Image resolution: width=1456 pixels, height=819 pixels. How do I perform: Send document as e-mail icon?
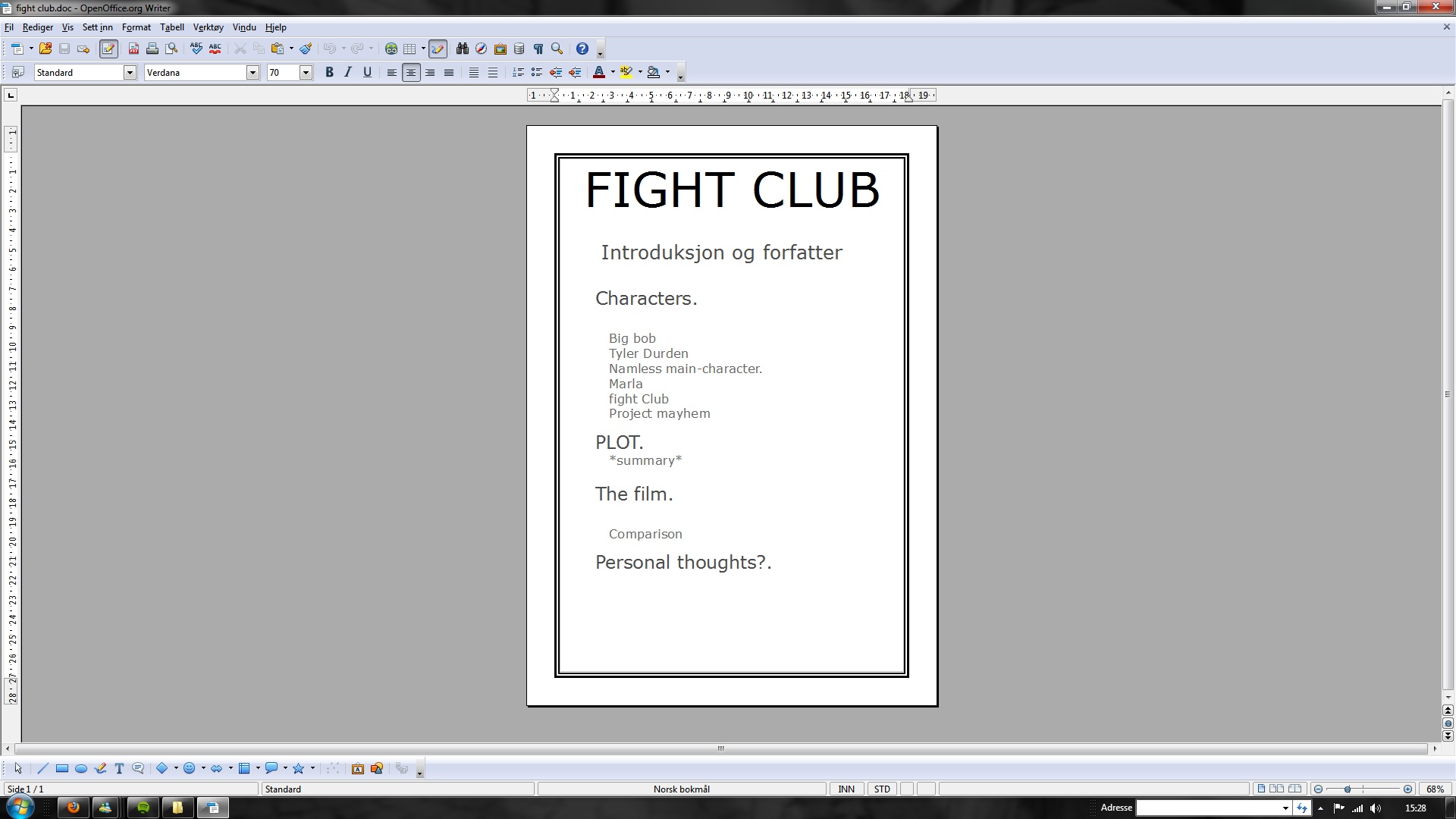point(83,49)
